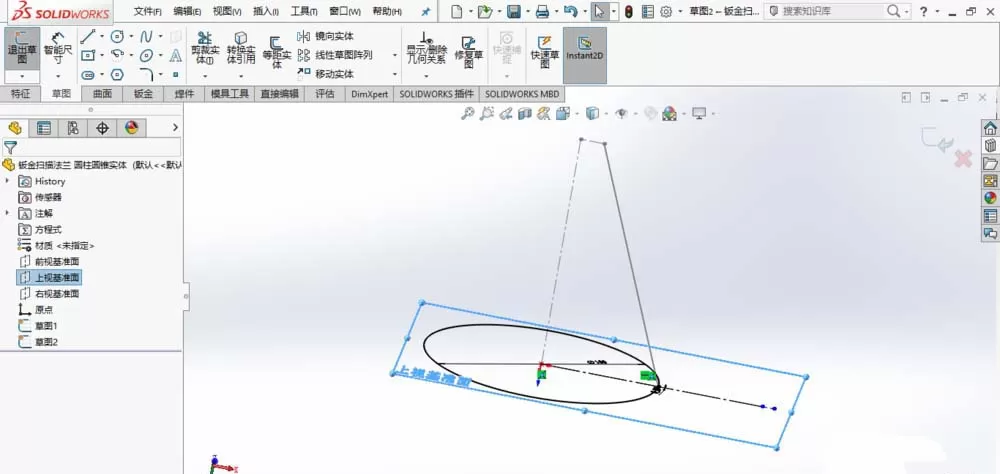Open the 编辑(E) menu
The width and height of the screenshot is (1000, 474).
point(187,11)
